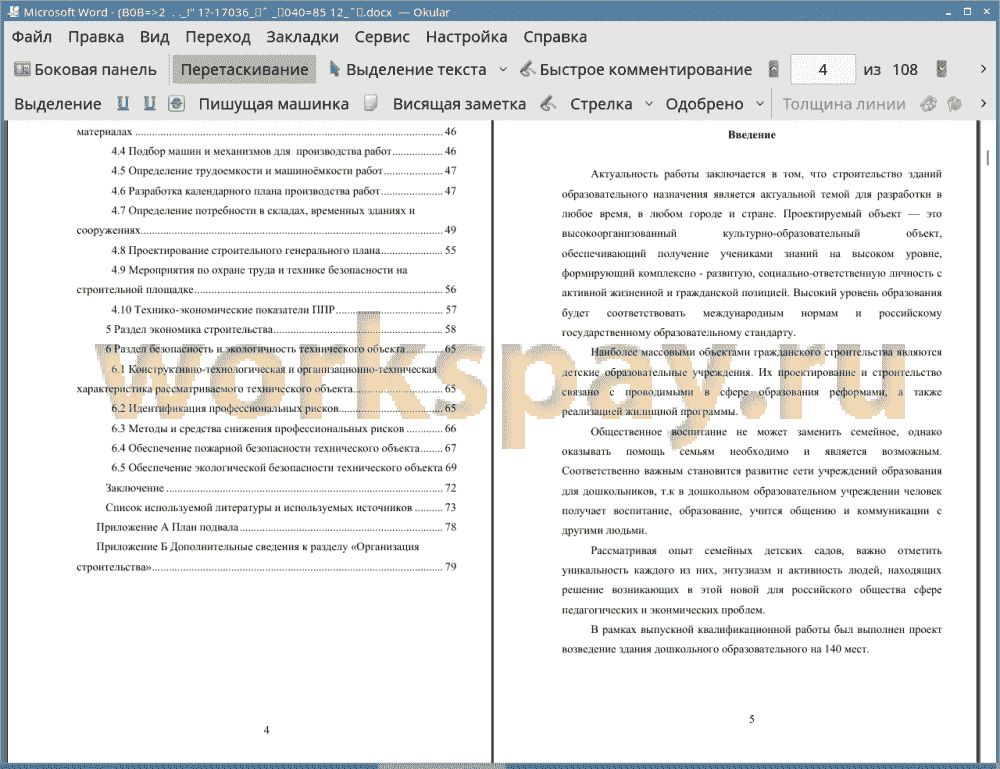
Task: Select the Одобрено stamp tool
Action: (x=704, y=104)
